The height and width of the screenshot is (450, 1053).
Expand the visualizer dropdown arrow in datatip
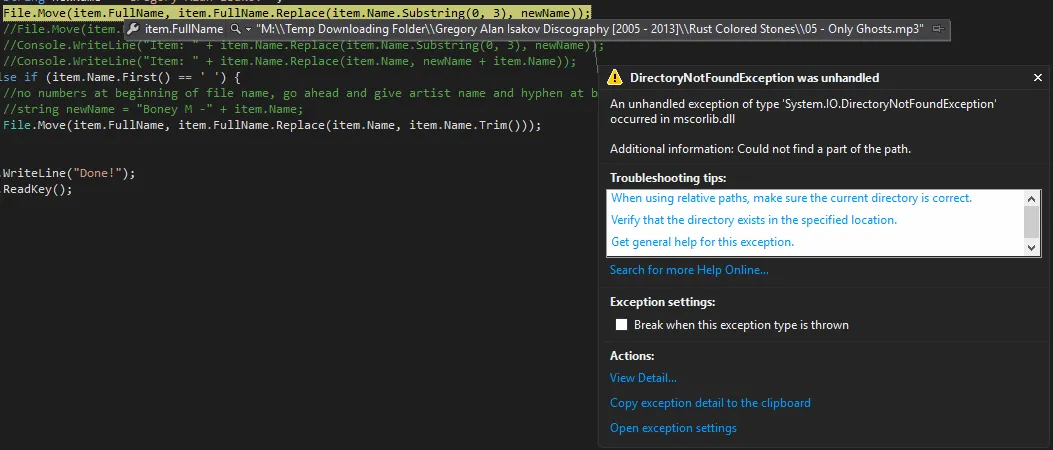pos(248,30)
